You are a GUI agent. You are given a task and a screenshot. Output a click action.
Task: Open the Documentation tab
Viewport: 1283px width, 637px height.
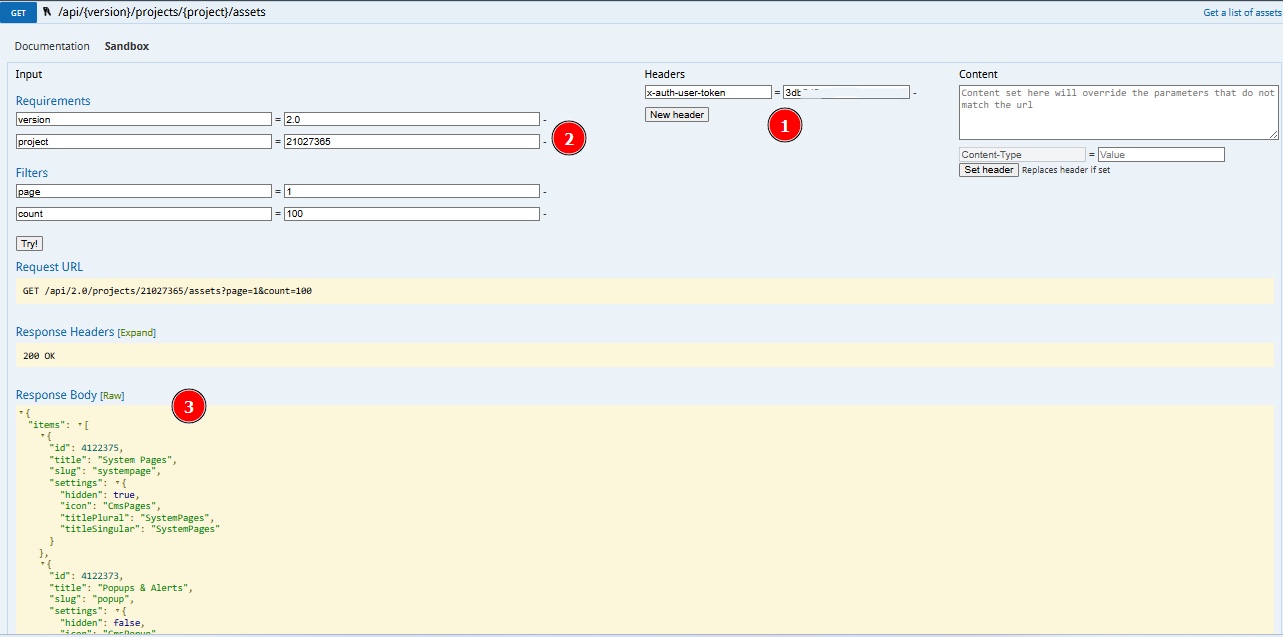(52, 46)
